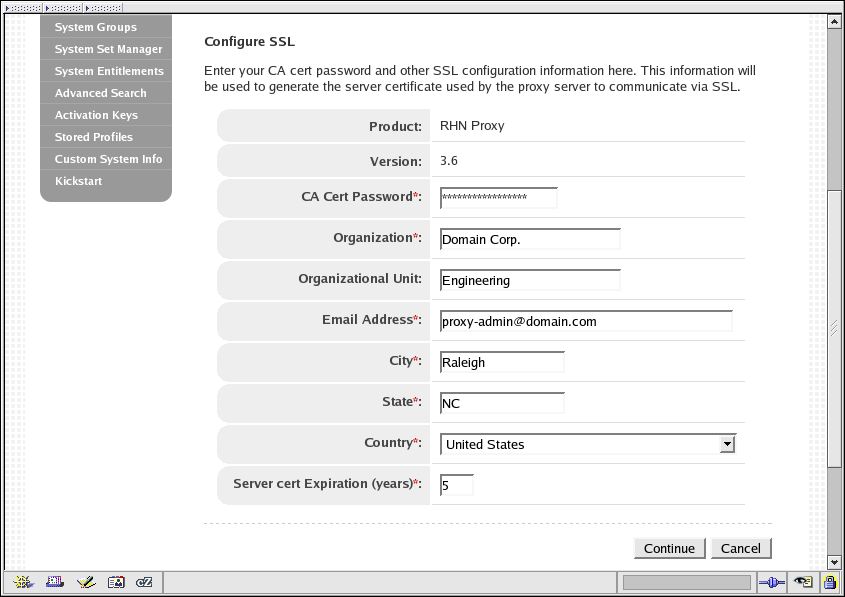Screen dimensions: 845x597
Task: Open the Mail component icon
Action: pyautogui.click(x=55, y=582)
